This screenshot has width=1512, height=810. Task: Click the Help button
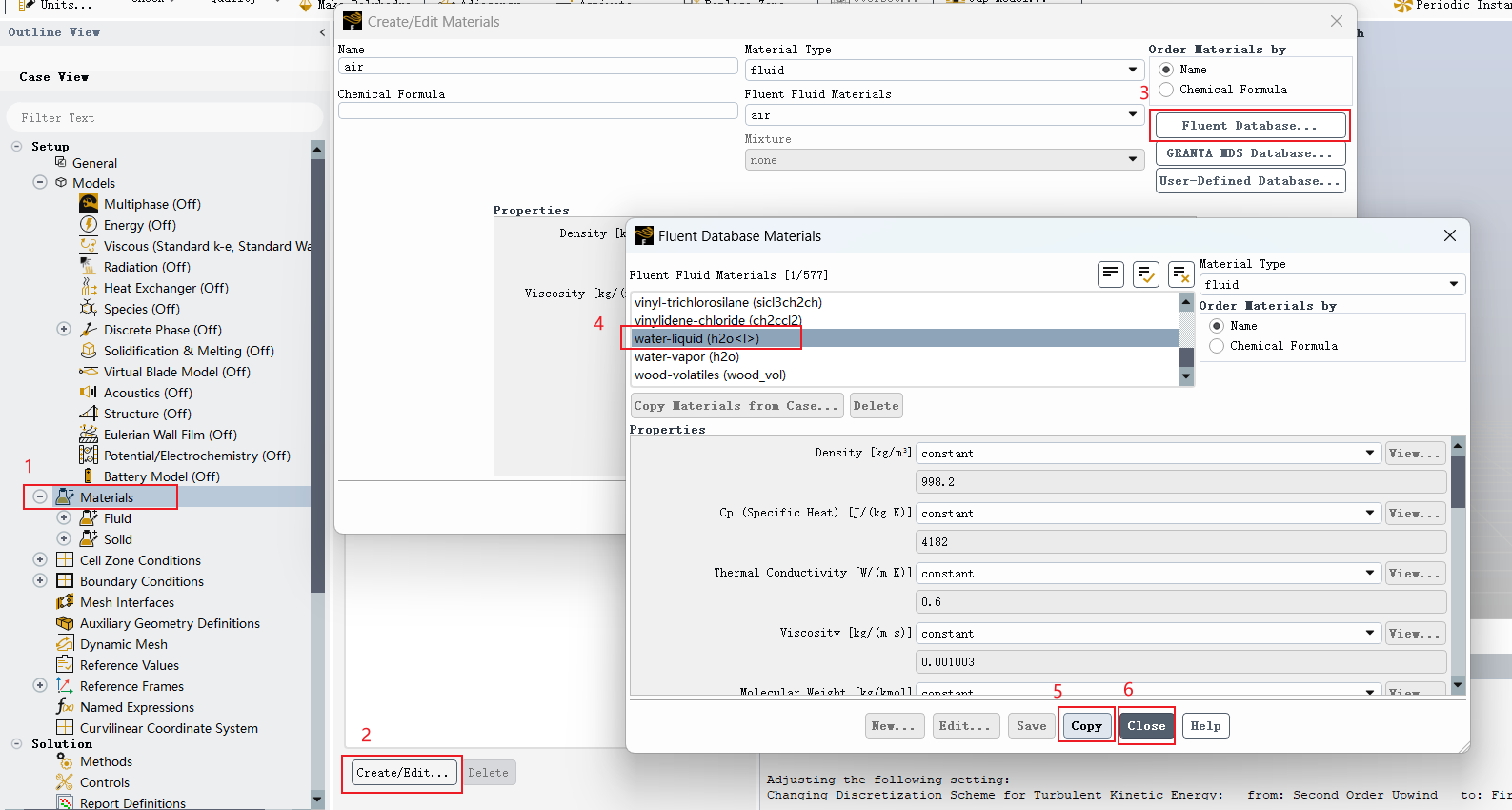tap(1205, 725)
